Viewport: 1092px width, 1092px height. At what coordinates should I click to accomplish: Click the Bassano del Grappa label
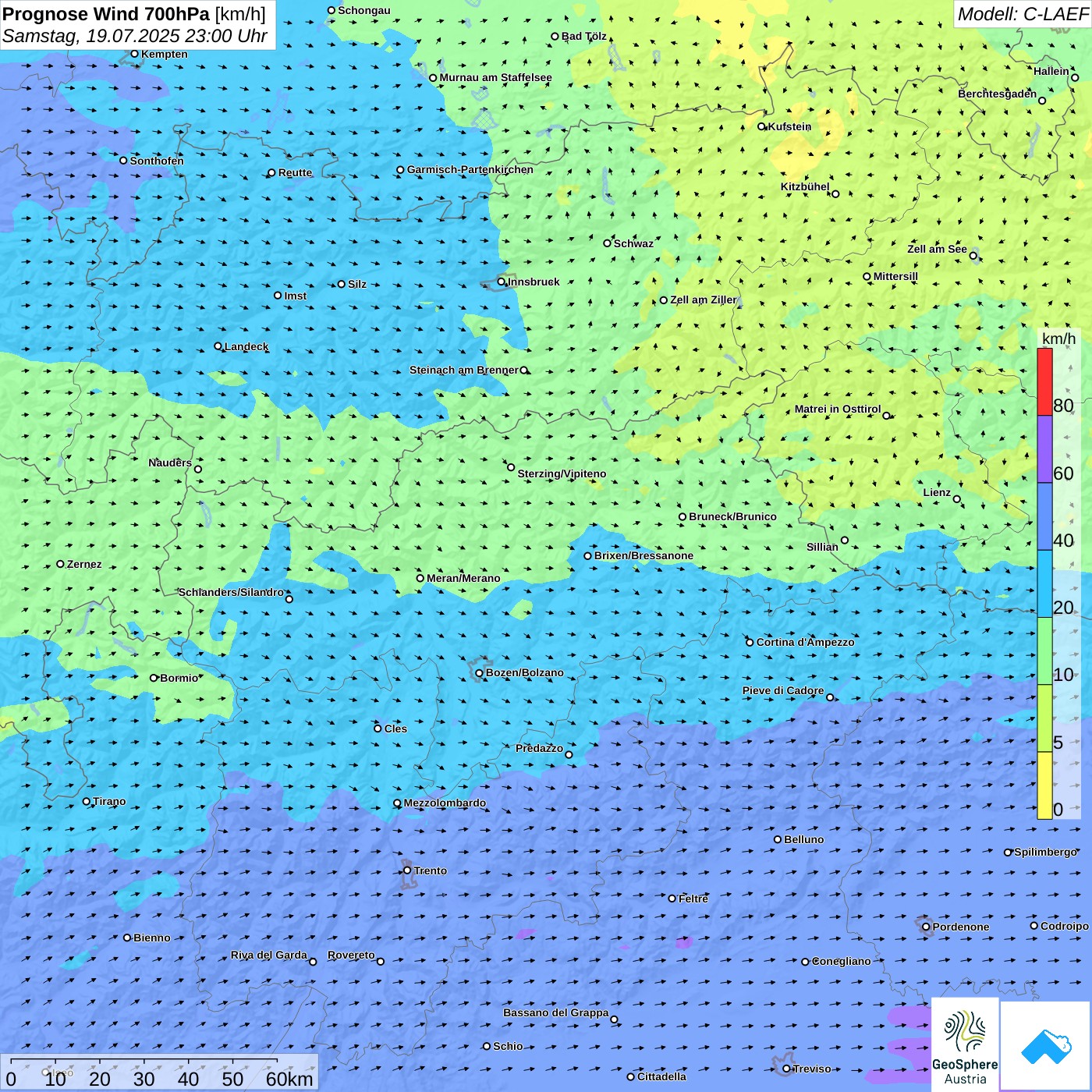pyautogui.click(x=556, y=1012)
